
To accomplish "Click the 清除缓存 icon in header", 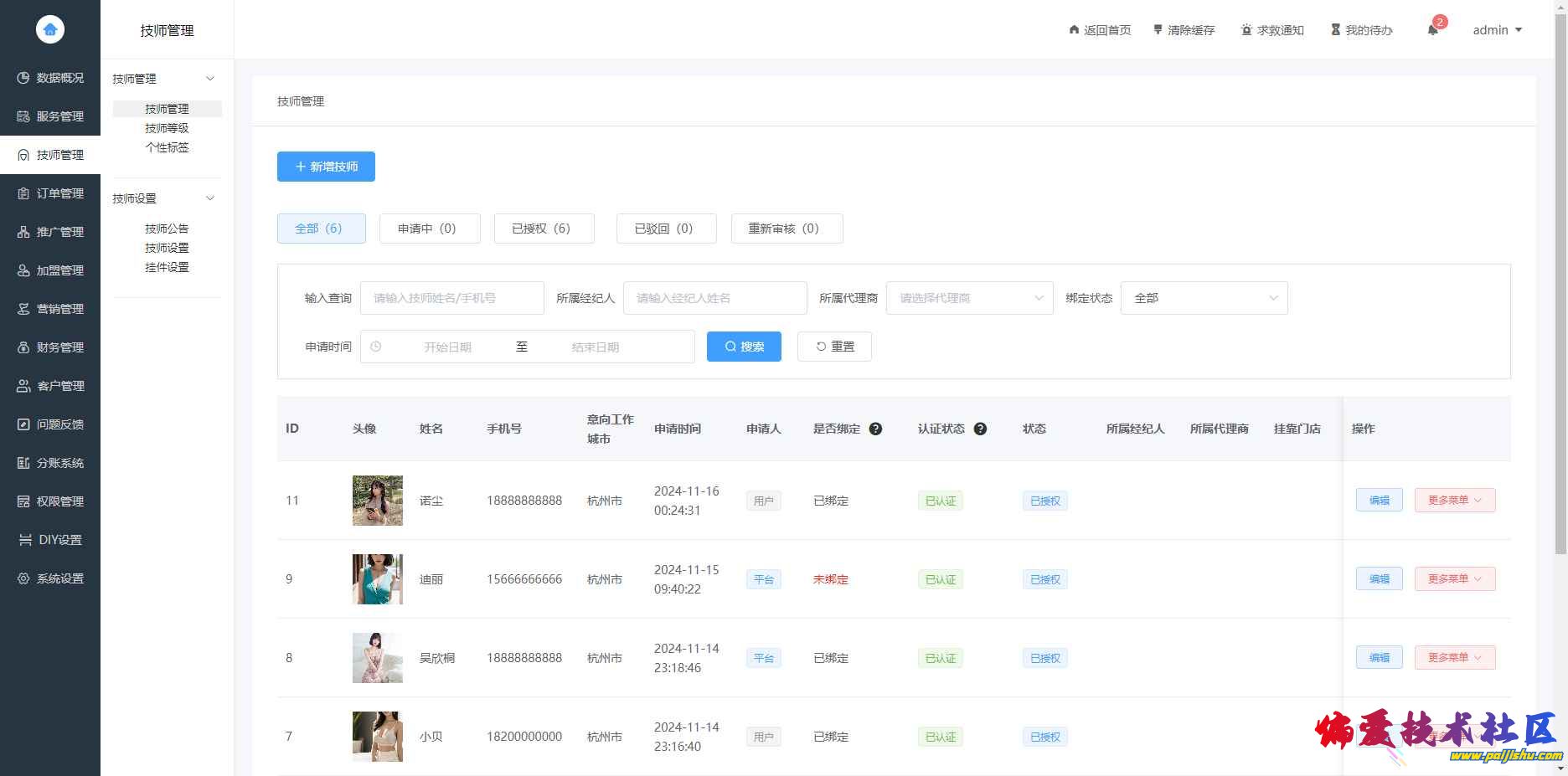I will [x=1158, y=30].
